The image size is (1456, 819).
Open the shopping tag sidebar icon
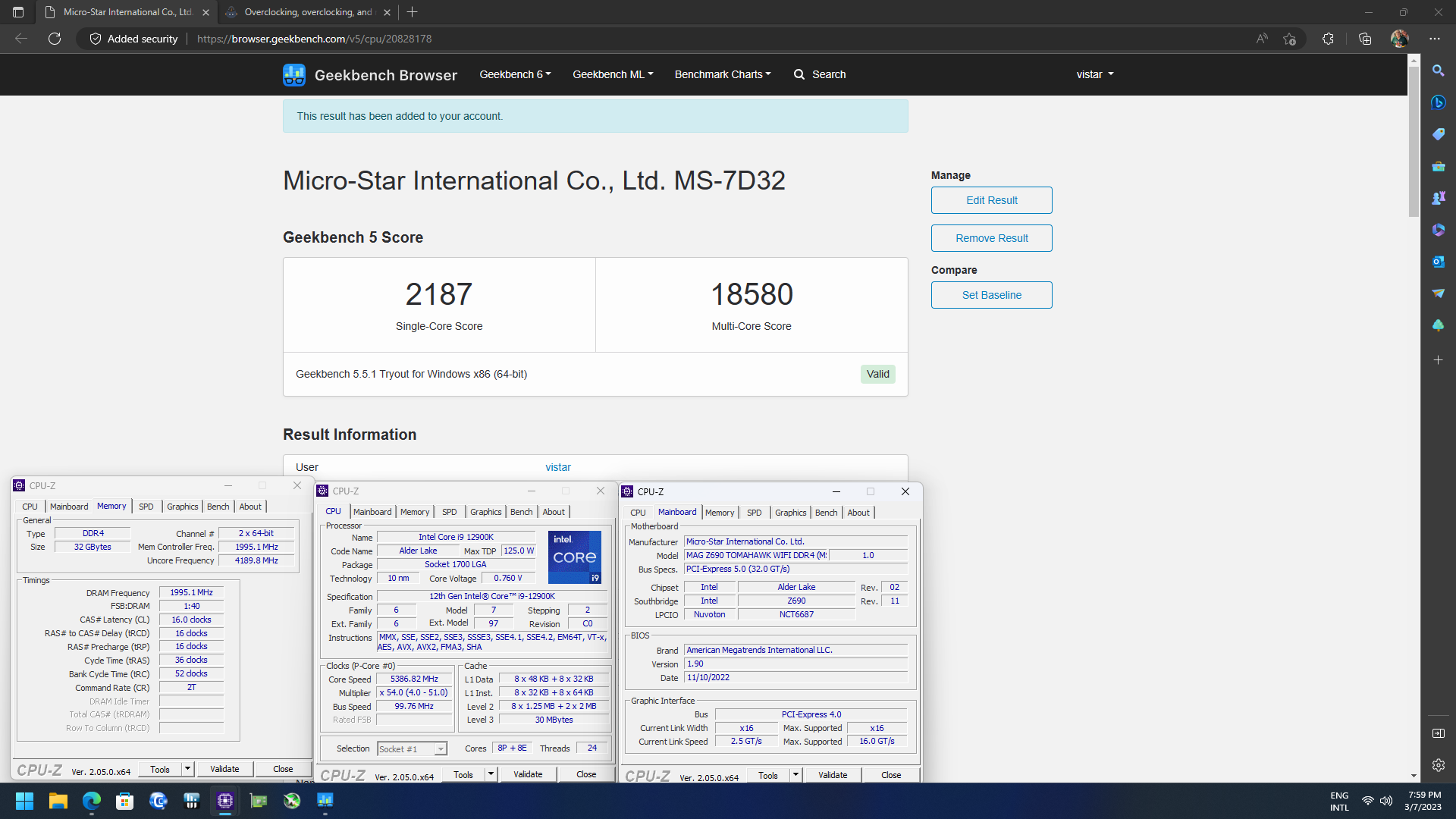tap(1439, 134)
